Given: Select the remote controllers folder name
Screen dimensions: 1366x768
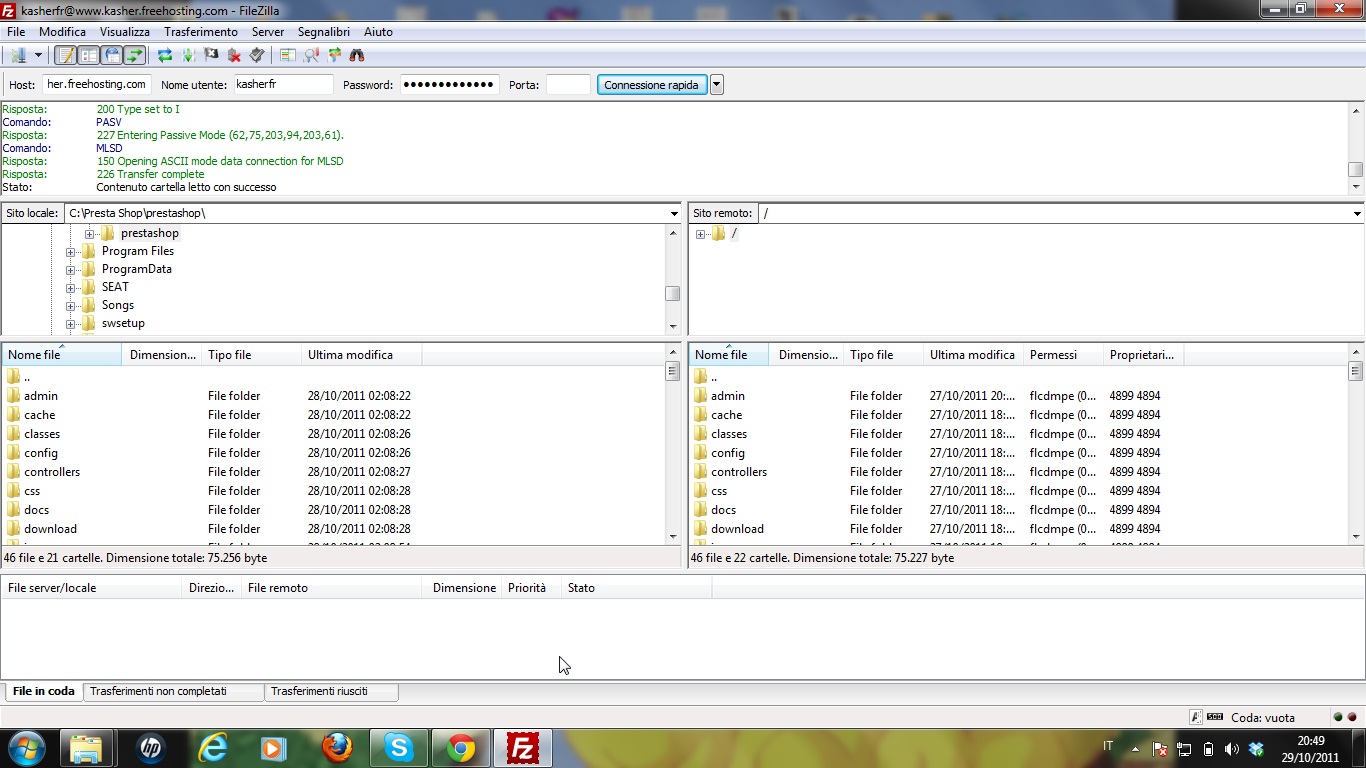Looking at the screenshot, I should coord(739,472).
